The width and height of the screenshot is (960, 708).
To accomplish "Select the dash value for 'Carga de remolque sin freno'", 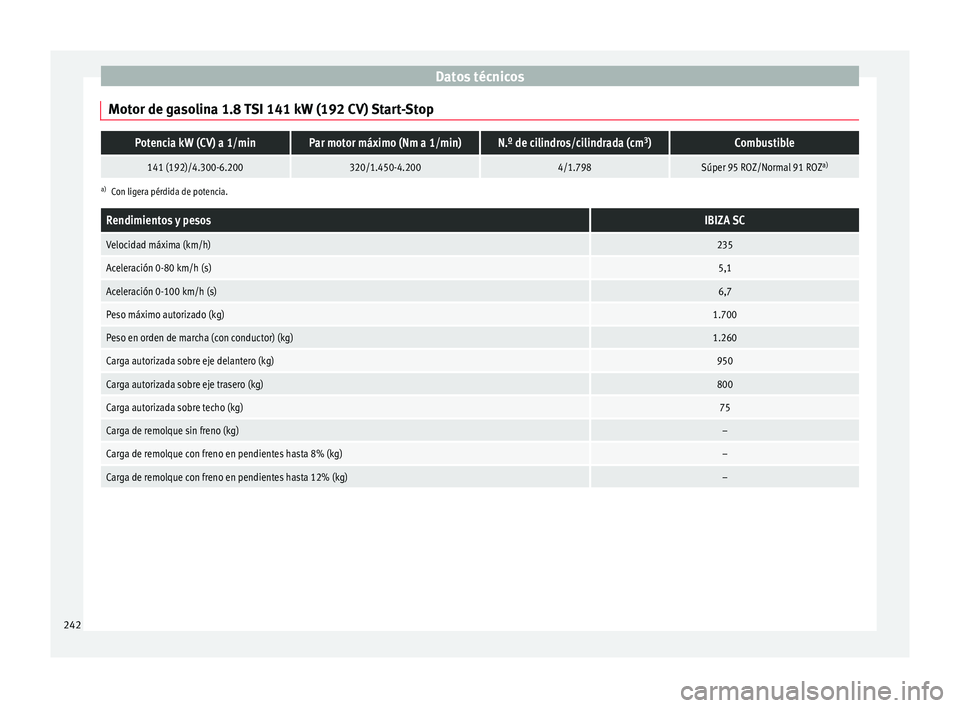I will coord(724,431).
